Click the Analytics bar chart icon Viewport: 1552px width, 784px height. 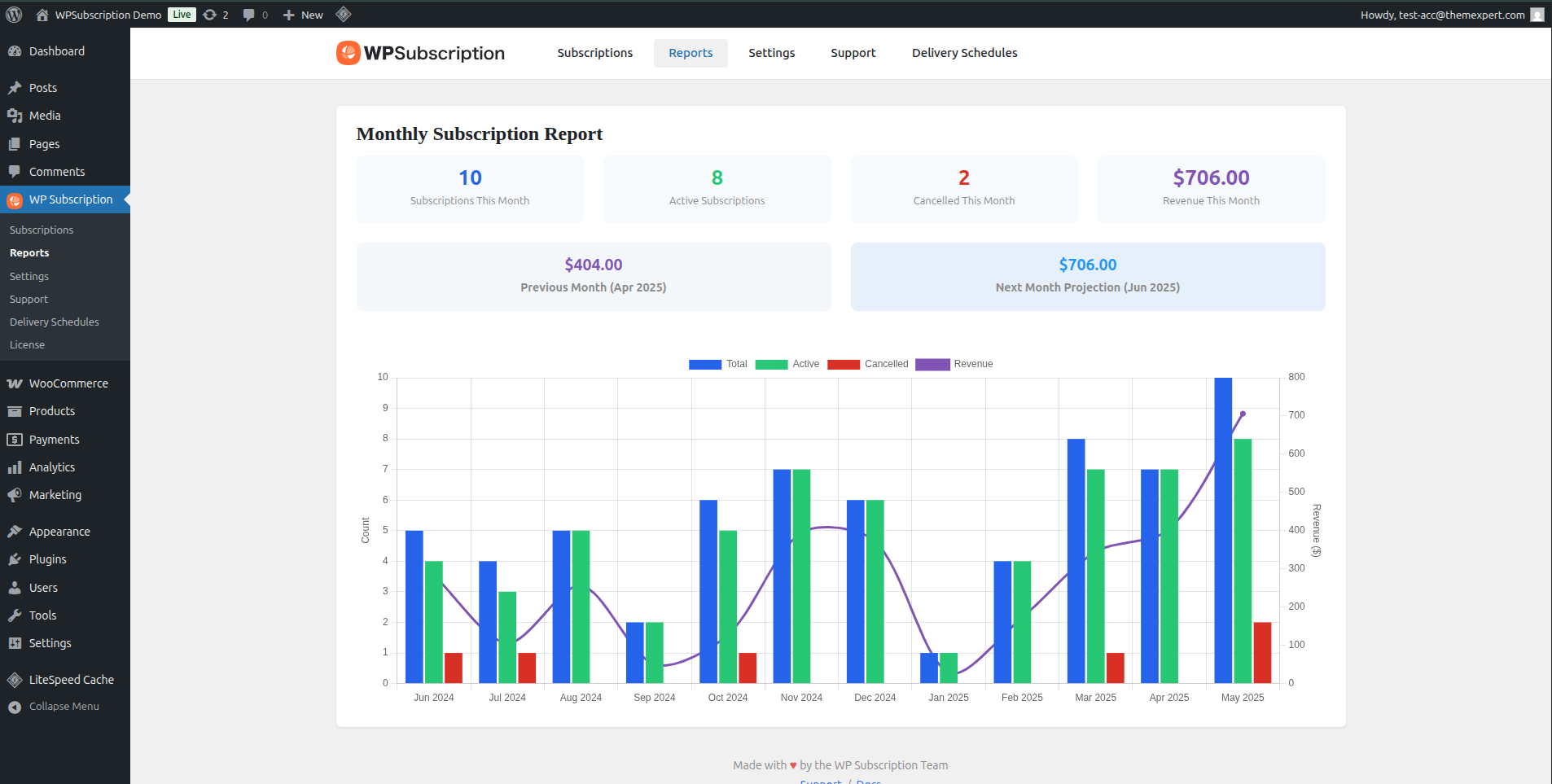tap(15, 467)
